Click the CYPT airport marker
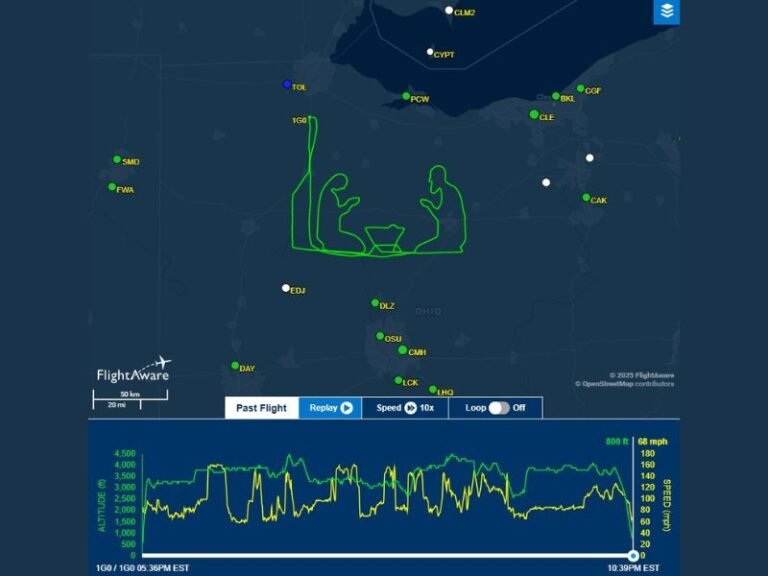This screenshot has width=768, height=576. pyautogui.click(x=430, y=51)
